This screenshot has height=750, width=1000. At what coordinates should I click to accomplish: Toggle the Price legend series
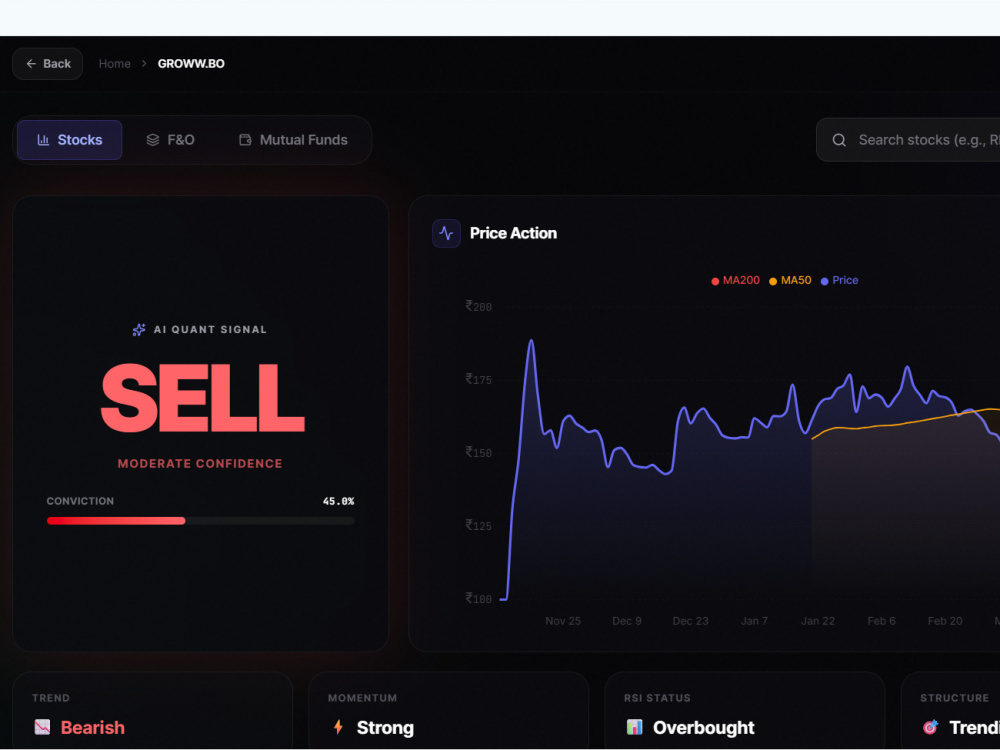click(839, 281)
